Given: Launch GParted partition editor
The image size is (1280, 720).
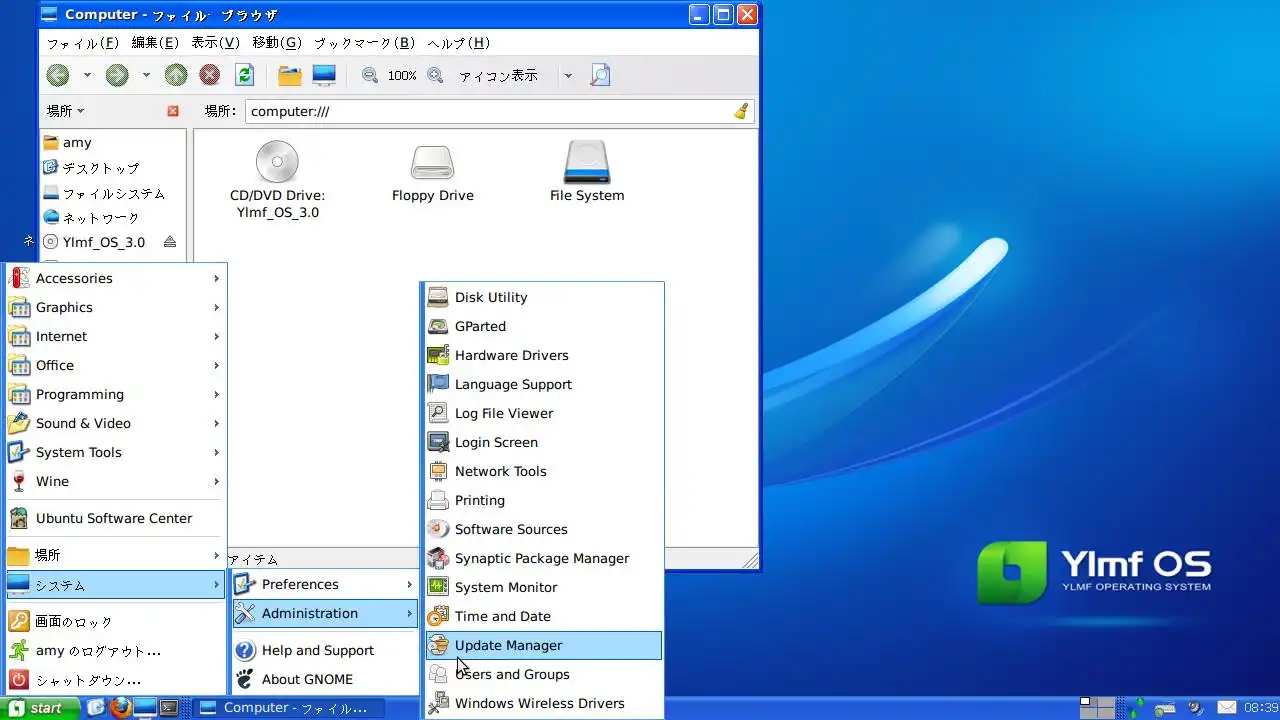Looking at the screenshot, I should pyautogui.click(x=542, y=326).
